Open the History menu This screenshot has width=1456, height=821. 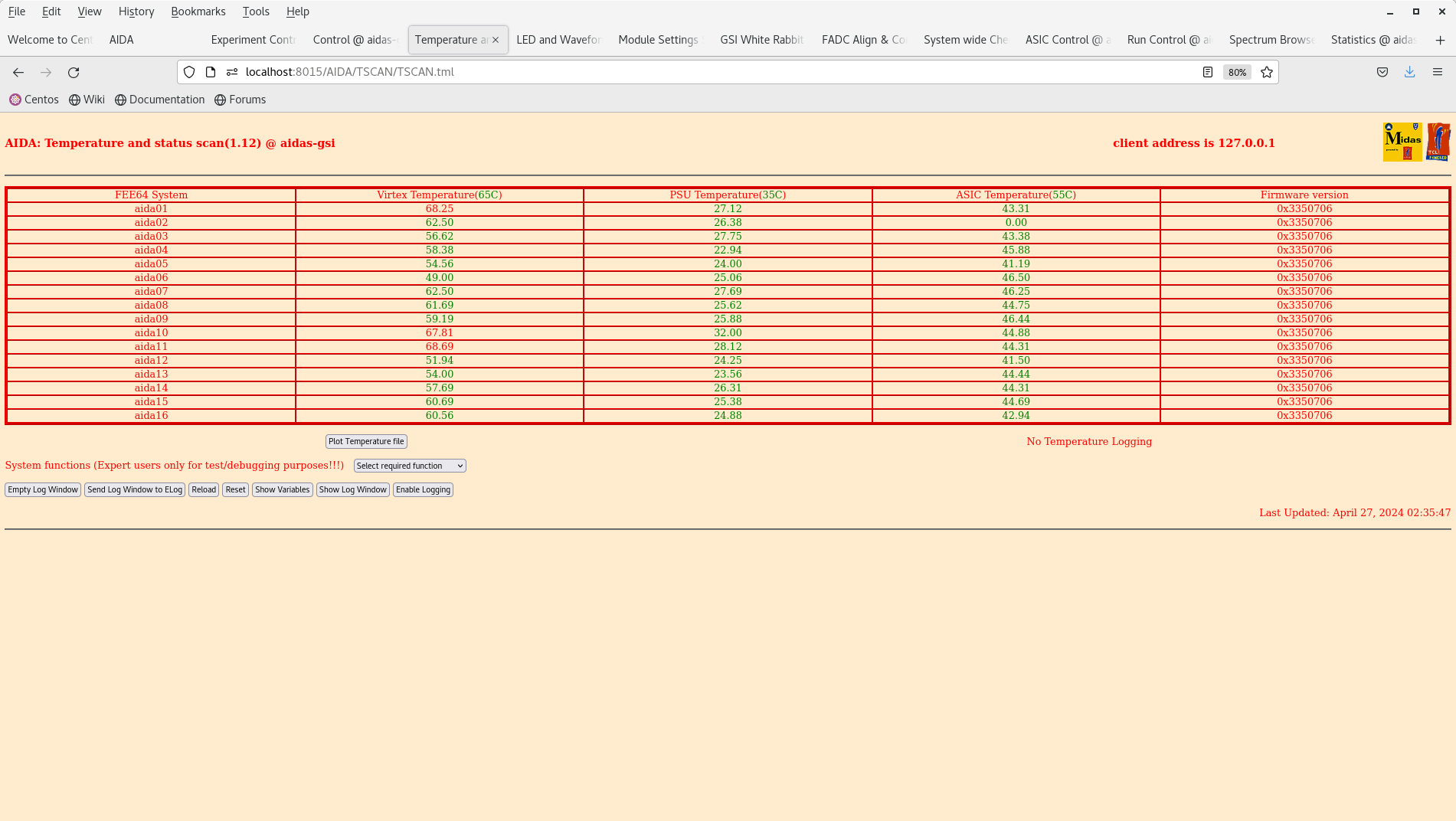coord(136,11)
